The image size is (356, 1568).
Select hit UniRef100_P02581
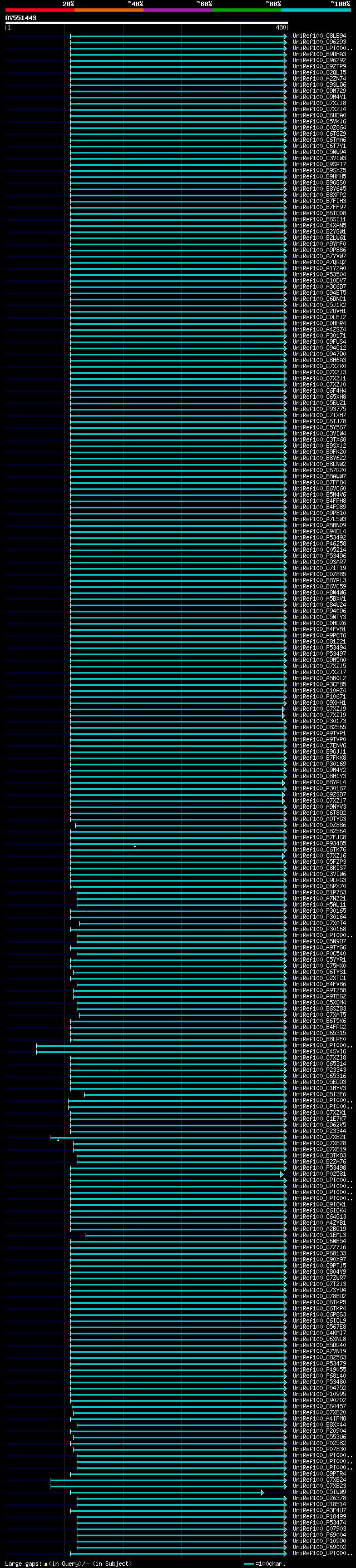tap(319, 1174)
